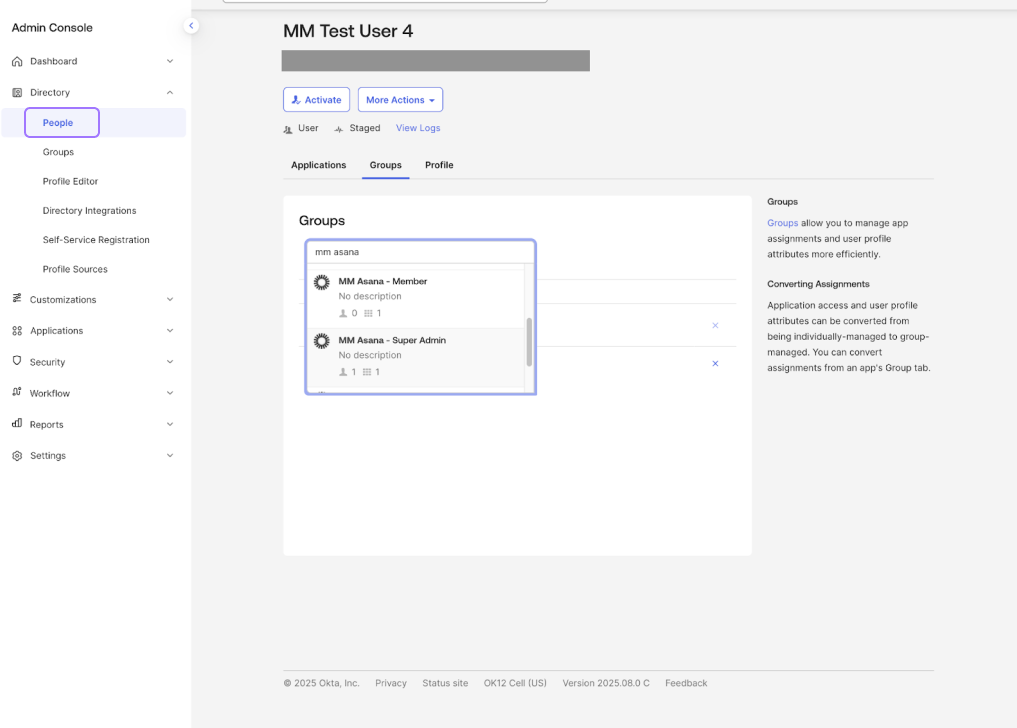This screenshot has width=1017, height=728.
Task: Click the group search input field
Action: click(420, 252)
